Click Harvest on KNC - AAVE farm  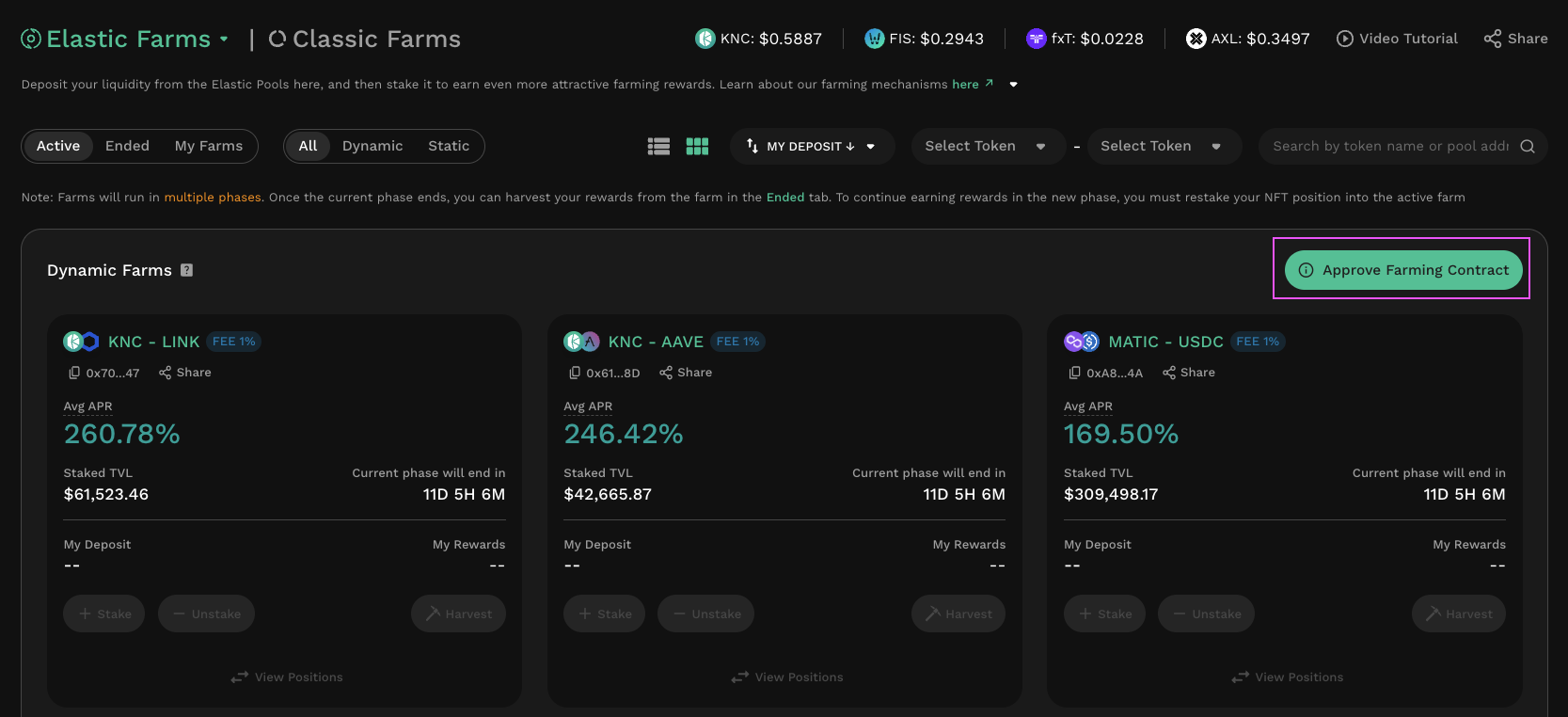point(958,613)
